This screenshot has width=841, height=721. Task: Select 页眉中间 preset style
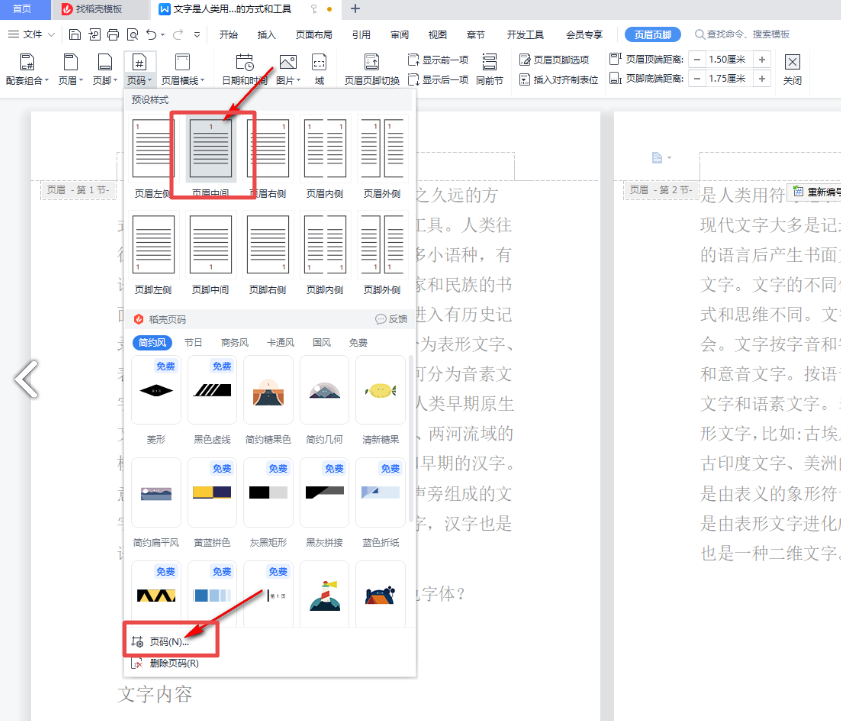tap(211, 157)
